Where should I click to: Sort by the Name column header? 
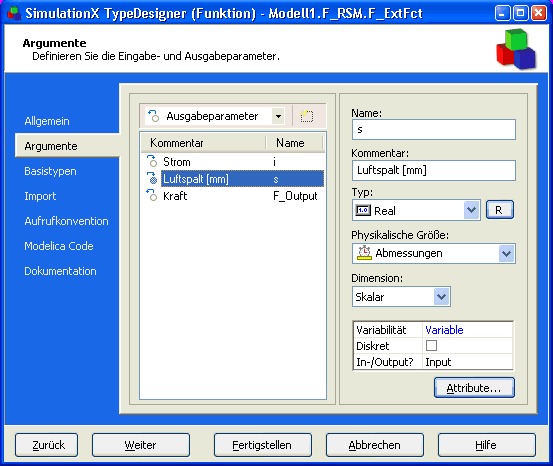(294, 143)
